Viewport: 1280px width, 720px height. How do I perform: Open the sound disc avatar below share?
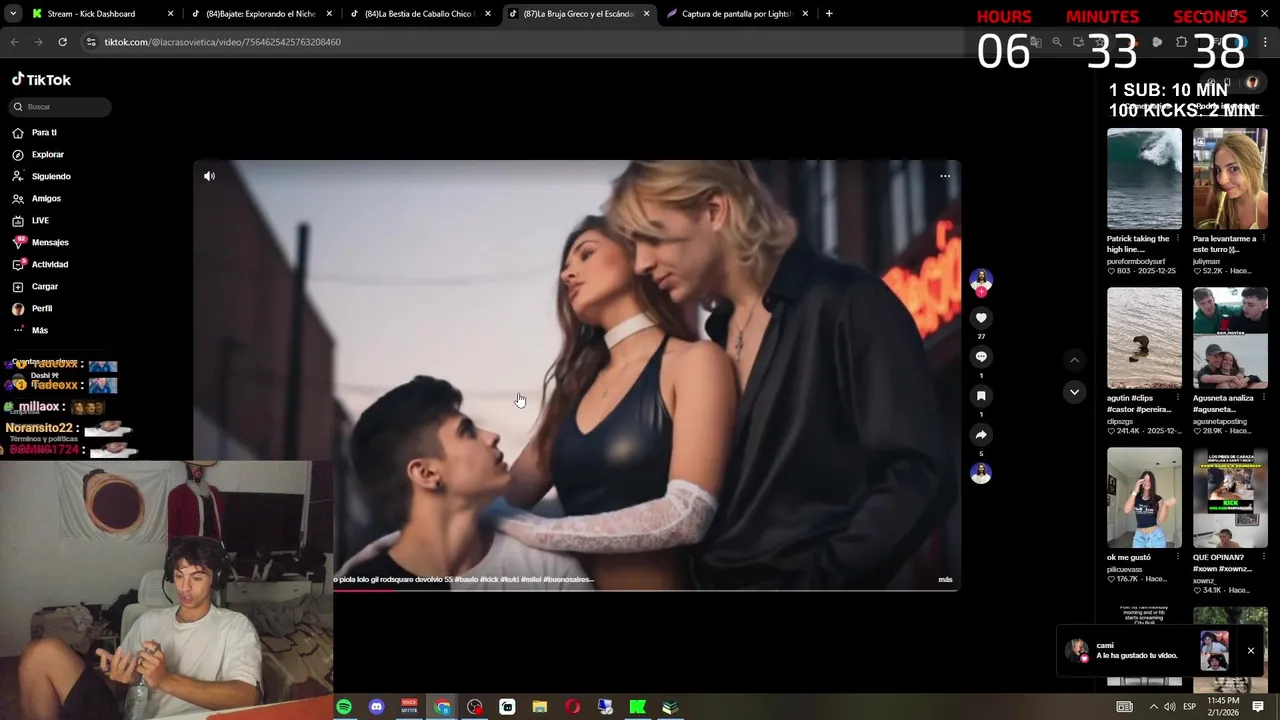pos(981,473)
